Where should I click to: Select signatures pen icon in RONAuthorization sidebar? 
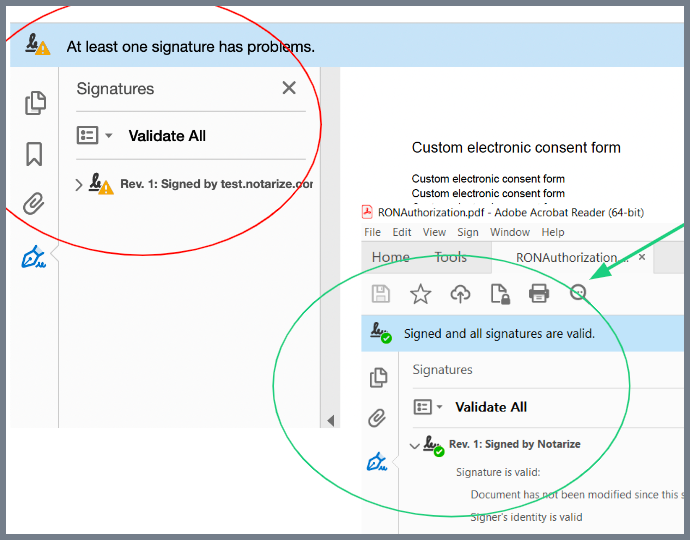[377, 462]
